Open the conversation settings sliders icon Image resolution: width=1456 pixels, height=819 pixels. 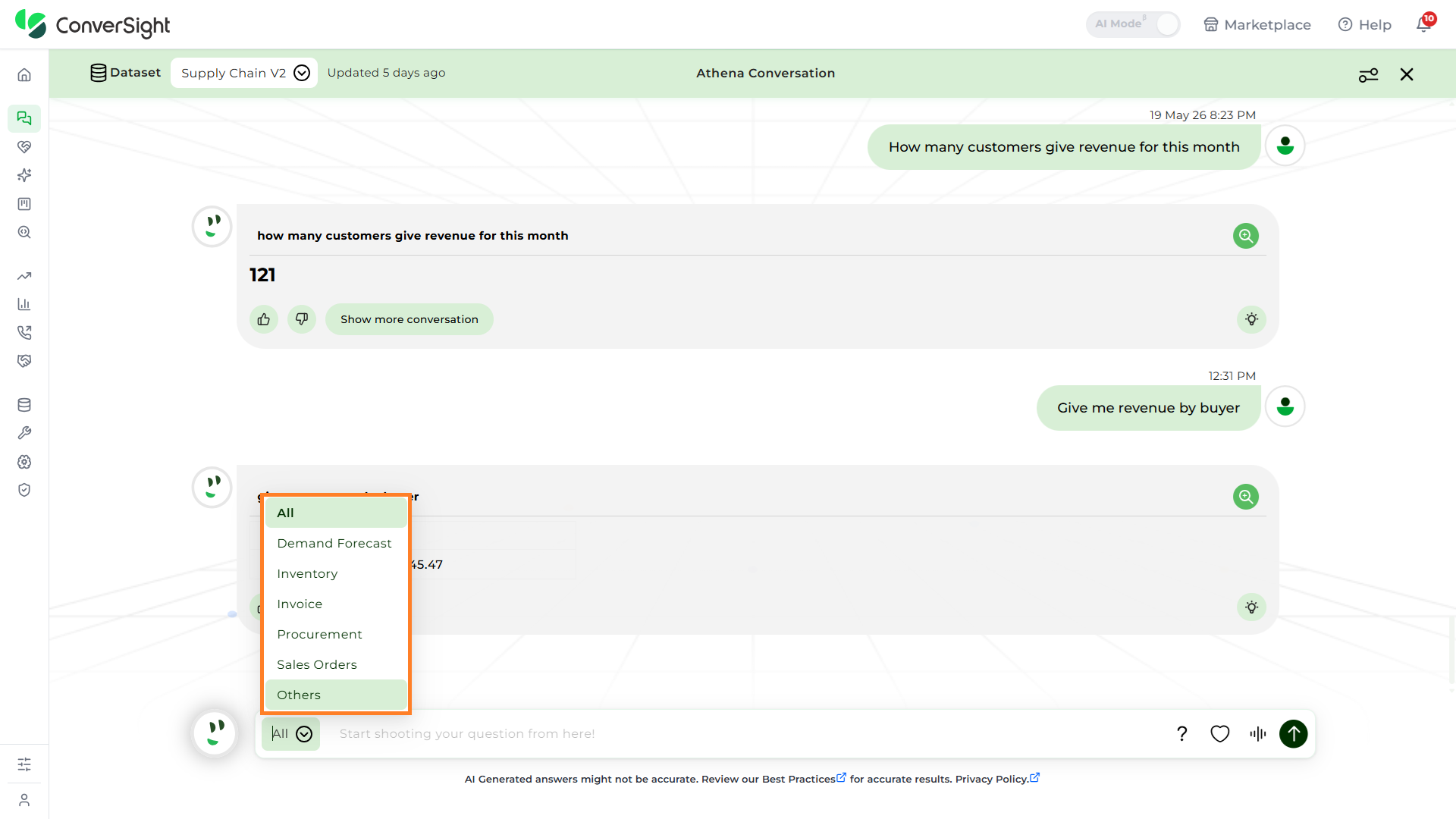(x=1368, y=74)
